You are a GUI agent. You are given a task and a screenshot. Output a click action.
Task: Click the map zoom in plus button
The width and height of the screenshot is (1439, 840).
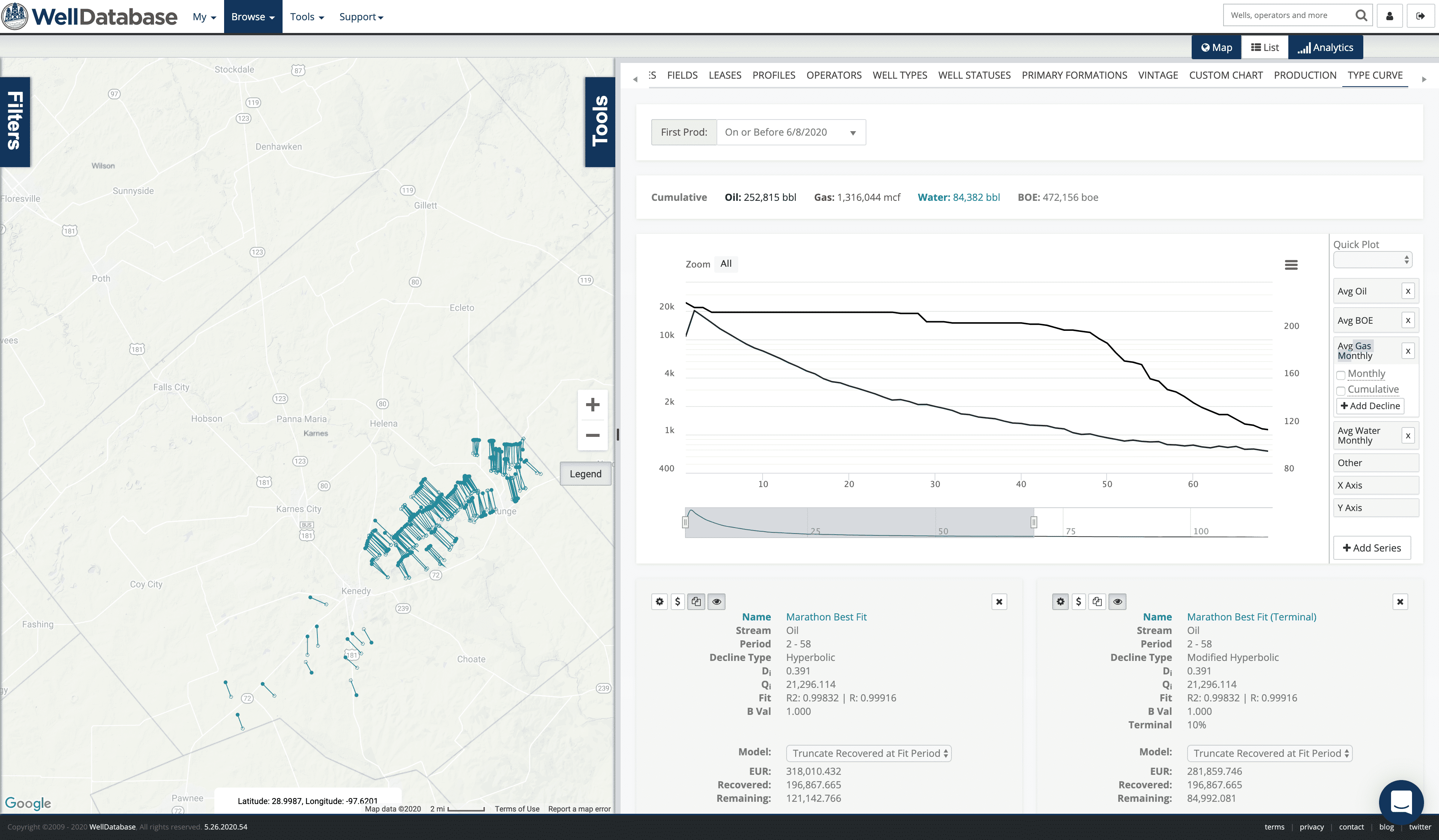pyautogui.click(x=592, y=405)
